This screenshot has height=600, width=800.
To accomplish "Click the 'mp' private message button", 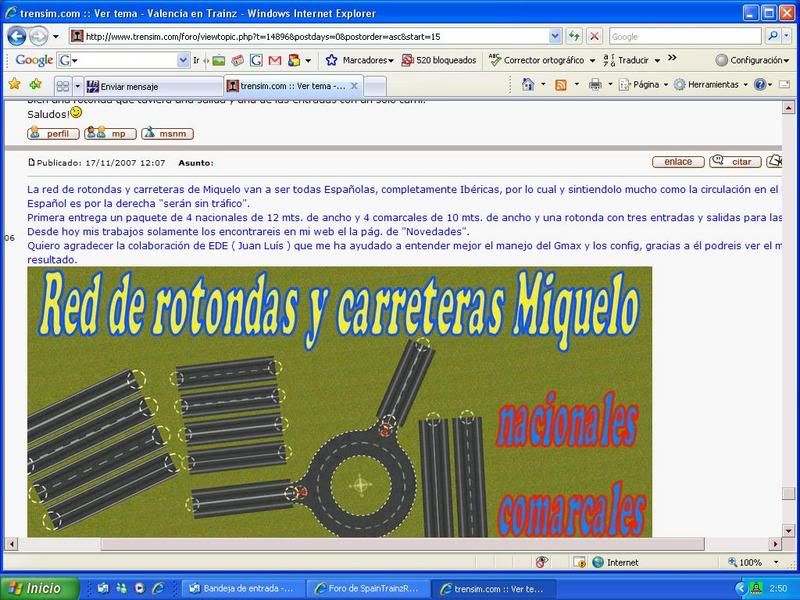I will [110, 134].
